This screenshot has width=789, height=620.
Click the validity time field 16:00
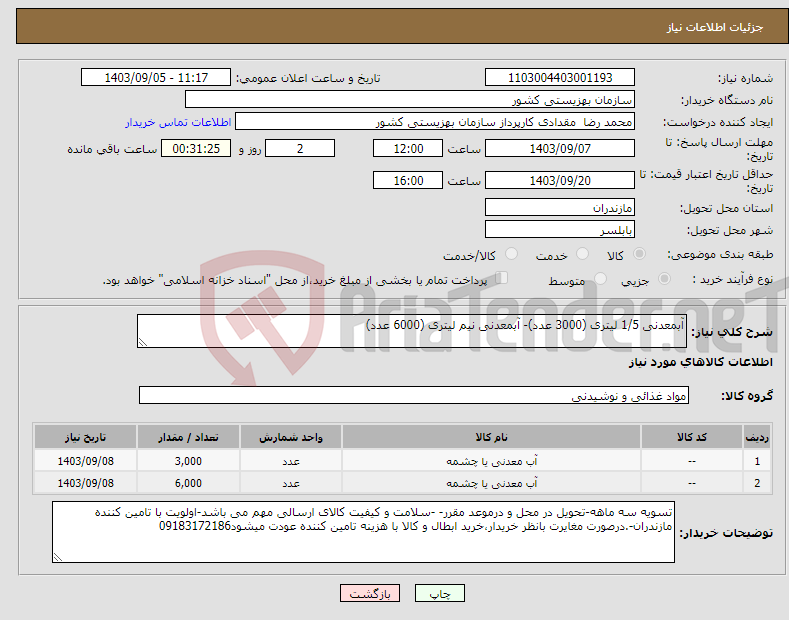pyautogui.click(x=408, y=180)
